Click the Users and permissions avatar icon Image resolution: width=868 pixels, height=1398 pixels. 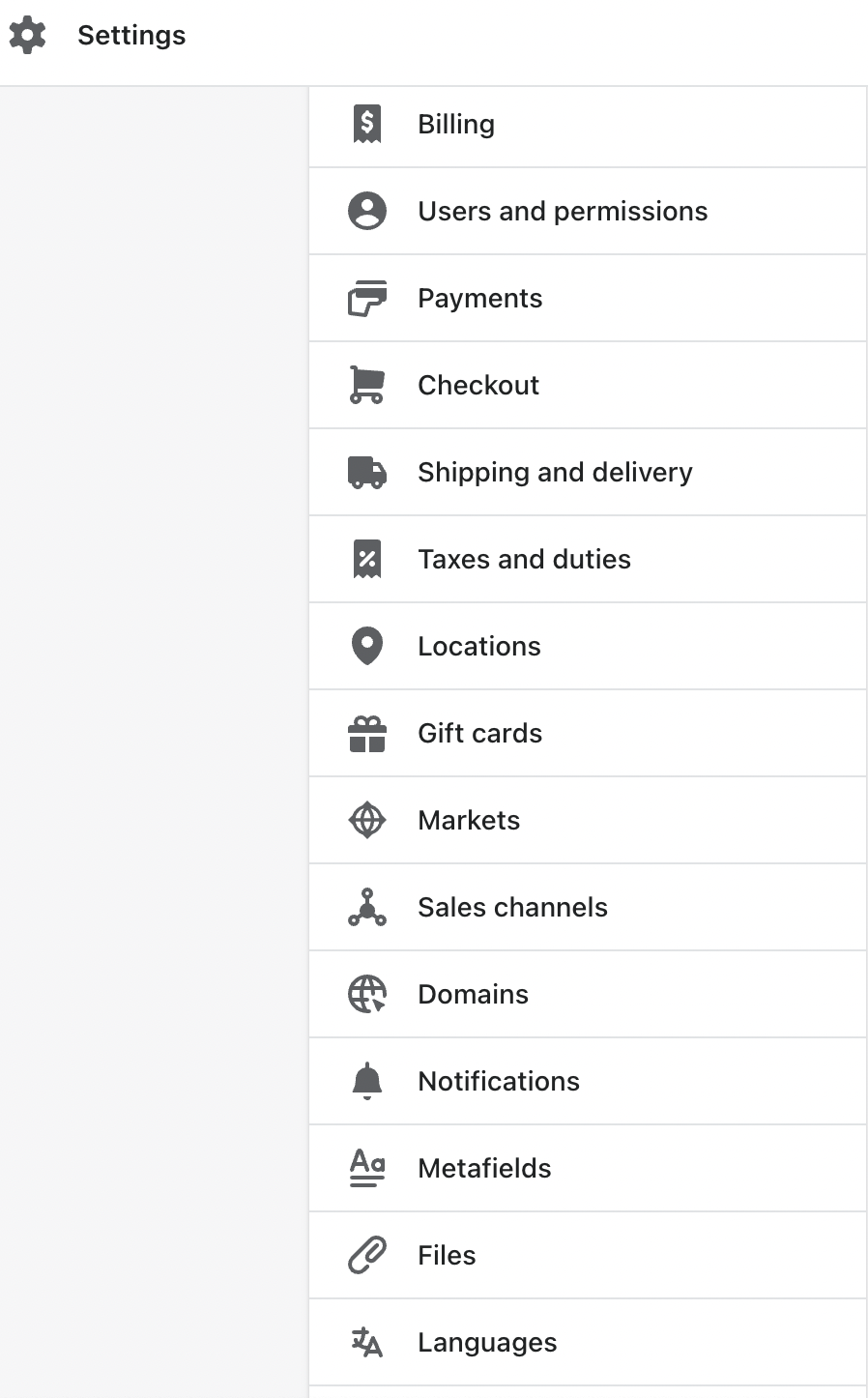click(366, 211)
